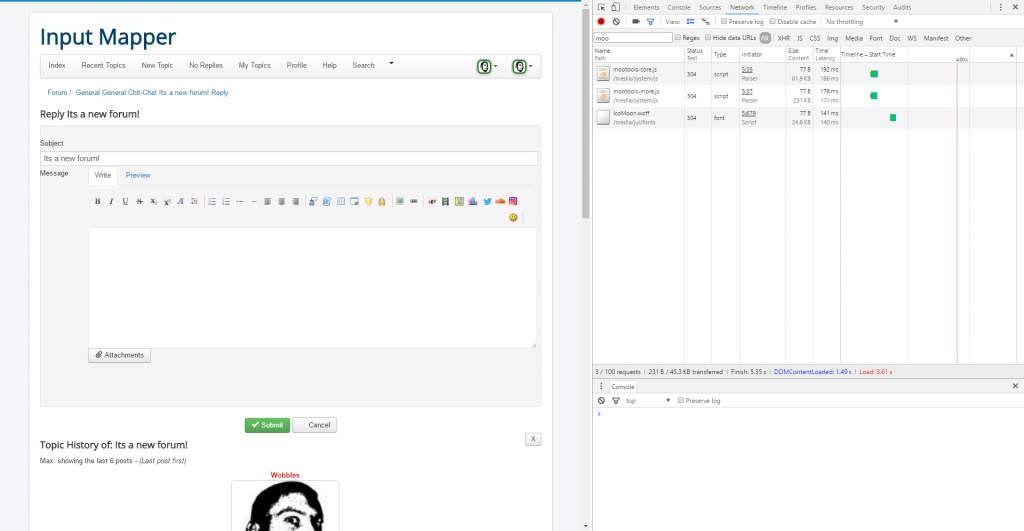
Task: Click the red record network log button
Action: [x=601, y=21]
